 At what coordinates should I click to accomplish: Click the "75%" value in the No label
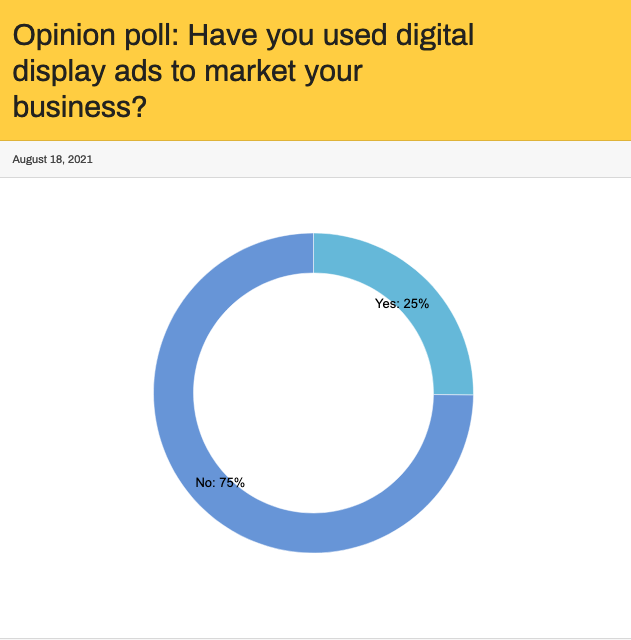[232, 483]
